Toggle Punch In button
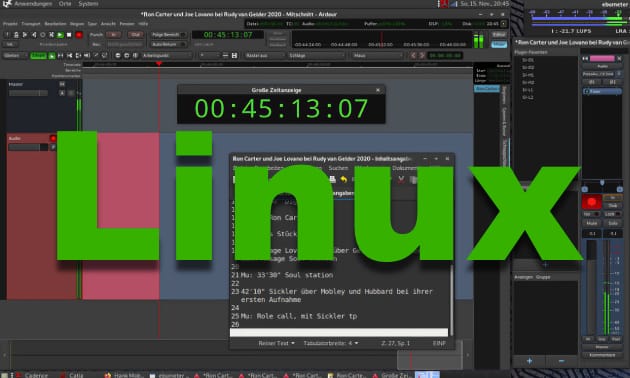This screenshot has height=378, width=630. [114, 35]
